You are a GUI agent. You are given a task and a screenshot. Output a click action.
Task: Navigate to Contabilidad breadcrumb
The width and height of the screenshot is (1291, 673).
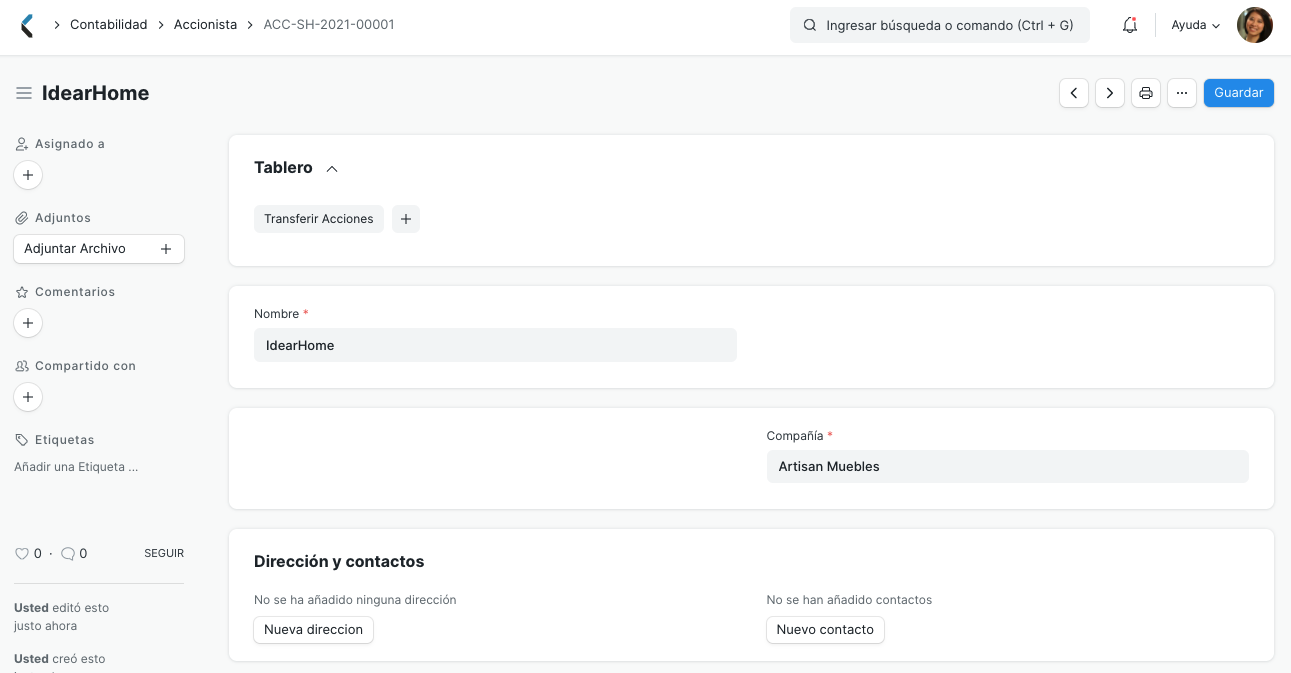[109, 24]
